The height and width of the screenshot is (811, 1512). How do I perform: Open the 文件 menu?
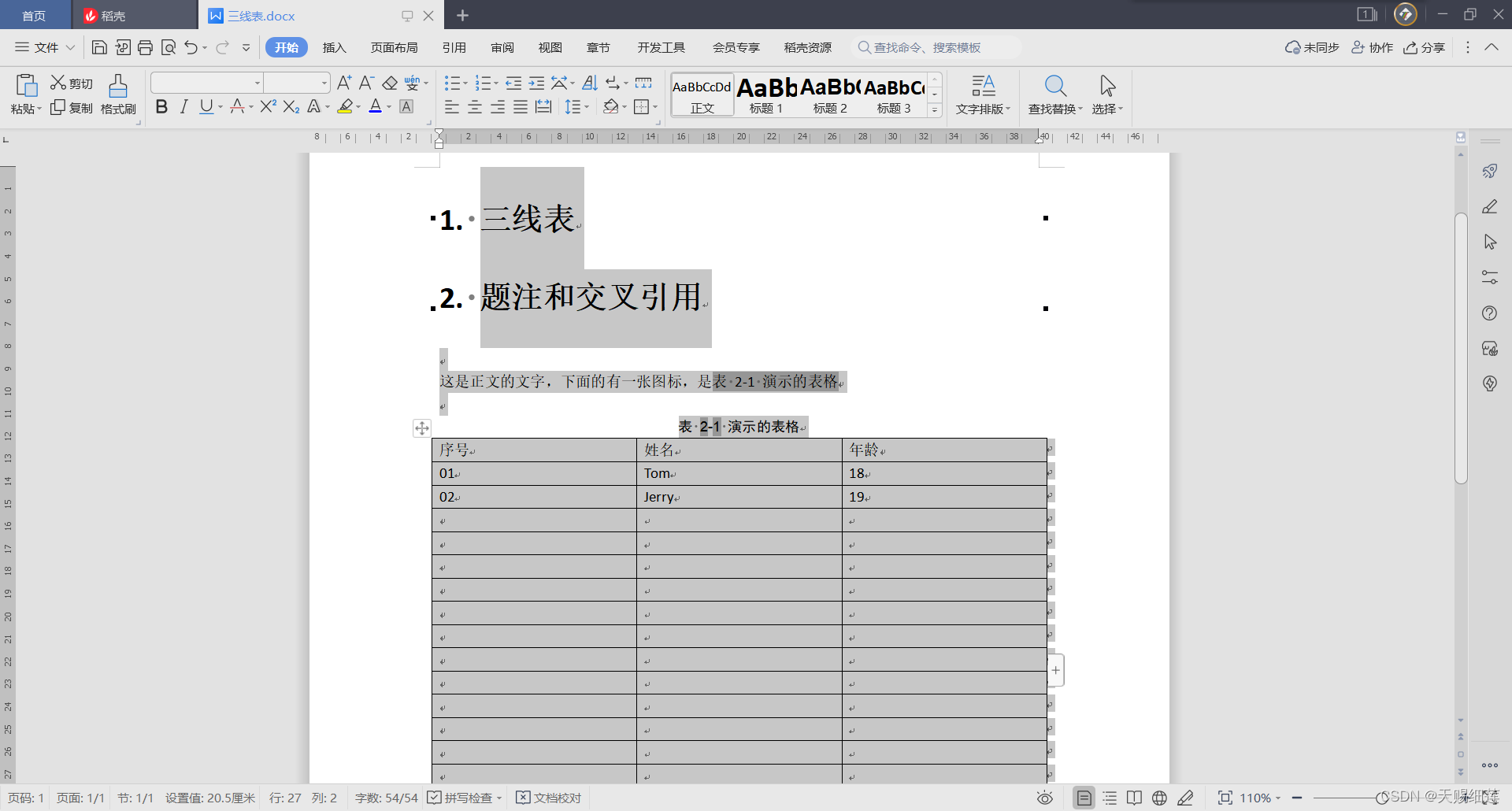click(x=45, y=47)
